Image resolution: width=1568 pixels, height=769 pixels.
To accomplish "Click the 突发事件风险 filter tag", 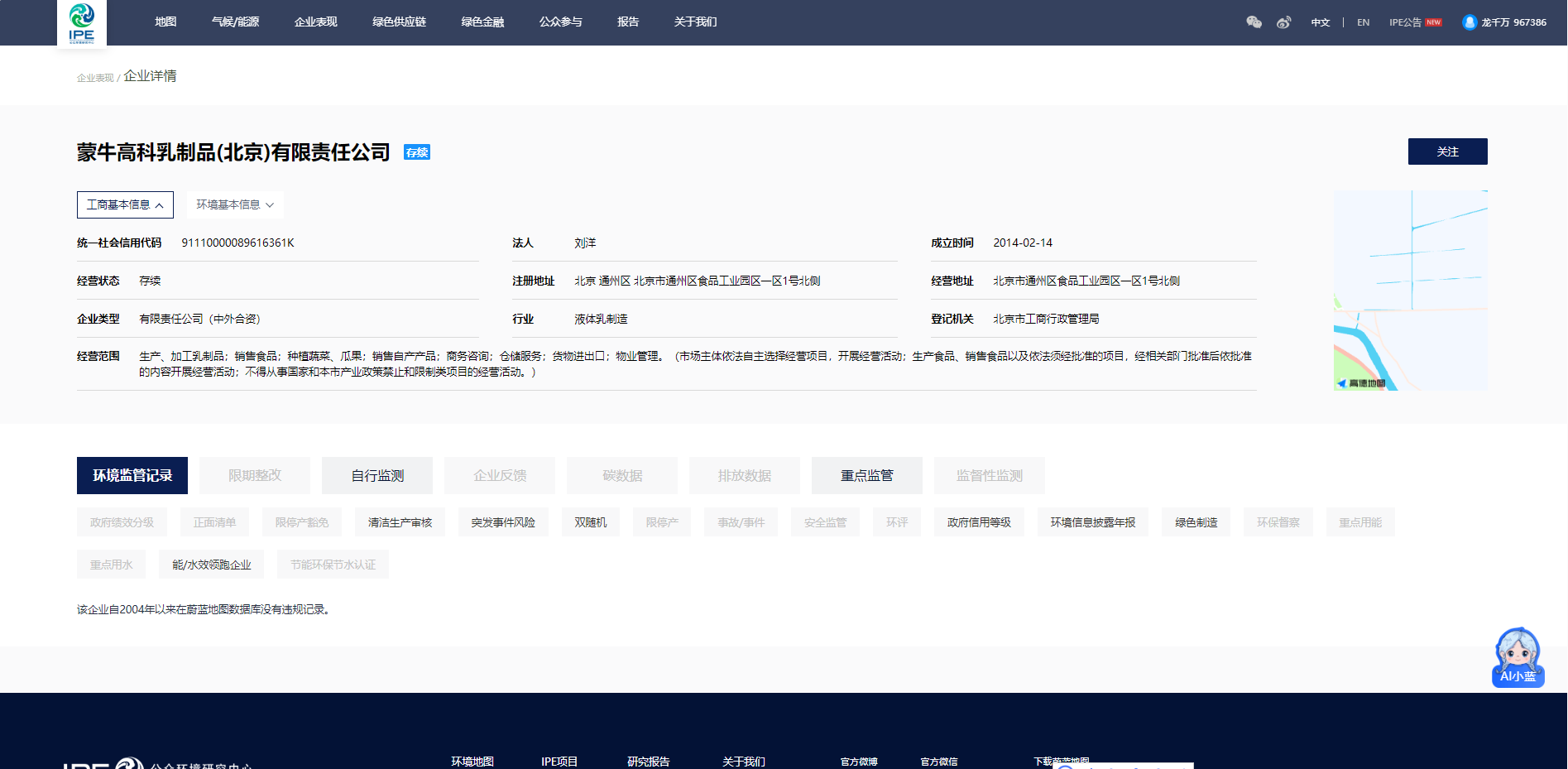I will pyautogui.click(x=503, y=522).
